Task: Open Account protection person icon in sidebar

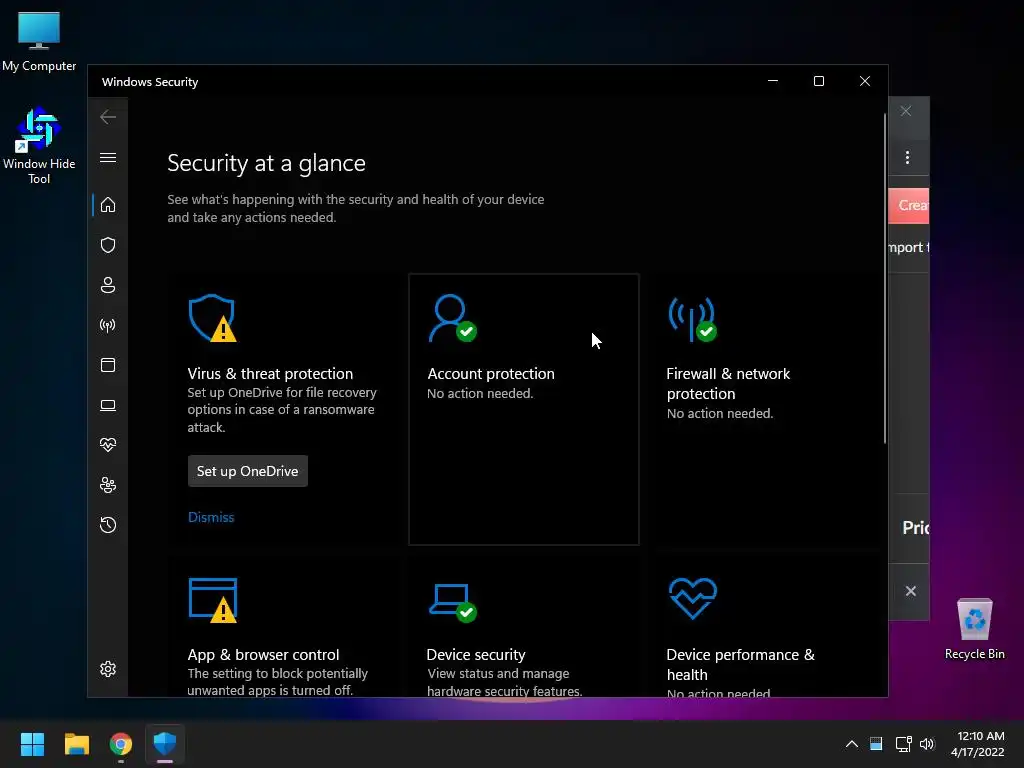Action: click(x=108, y=285)
